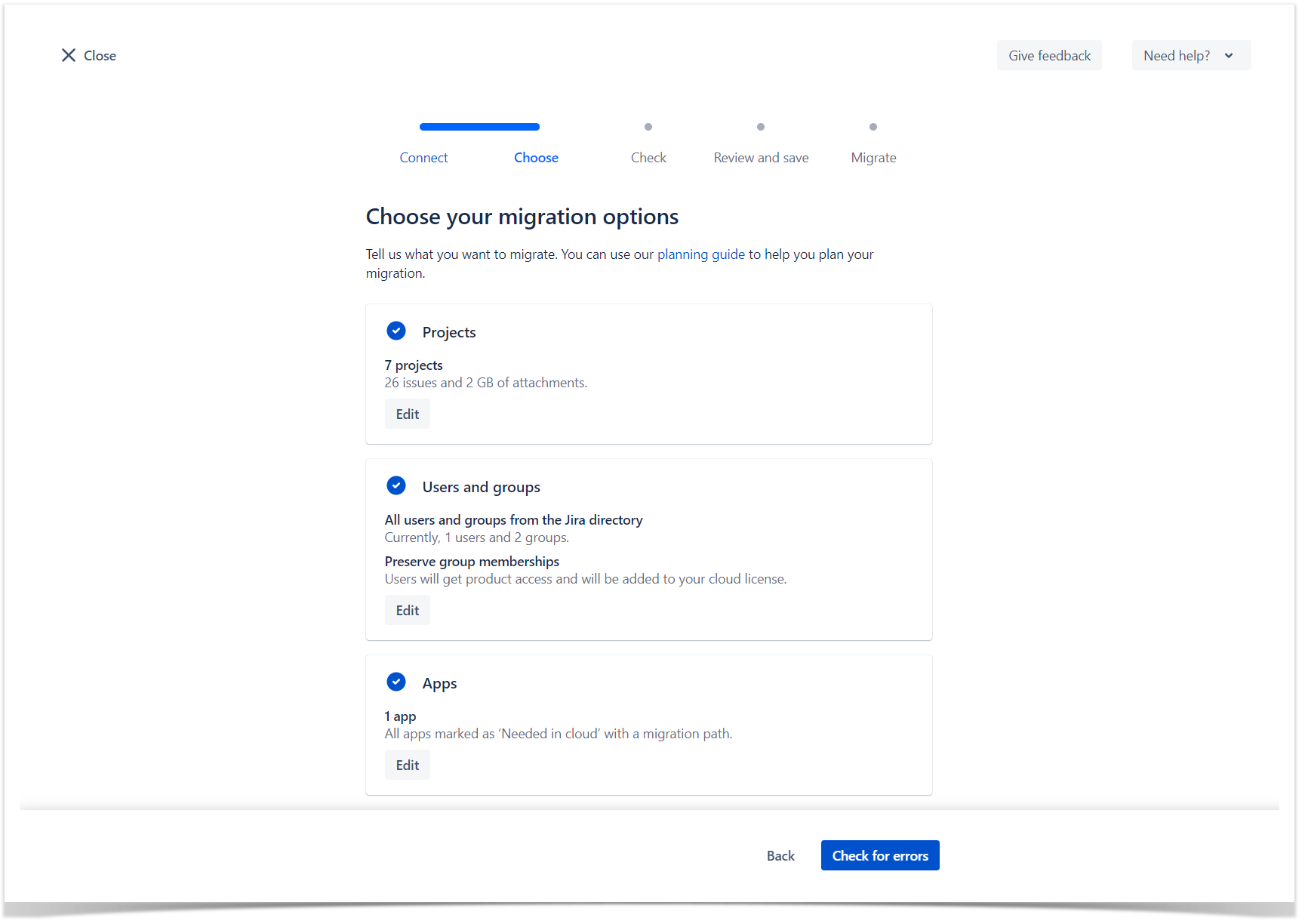
Task: Open the planning guide link
Action: [x=700, y=254]
